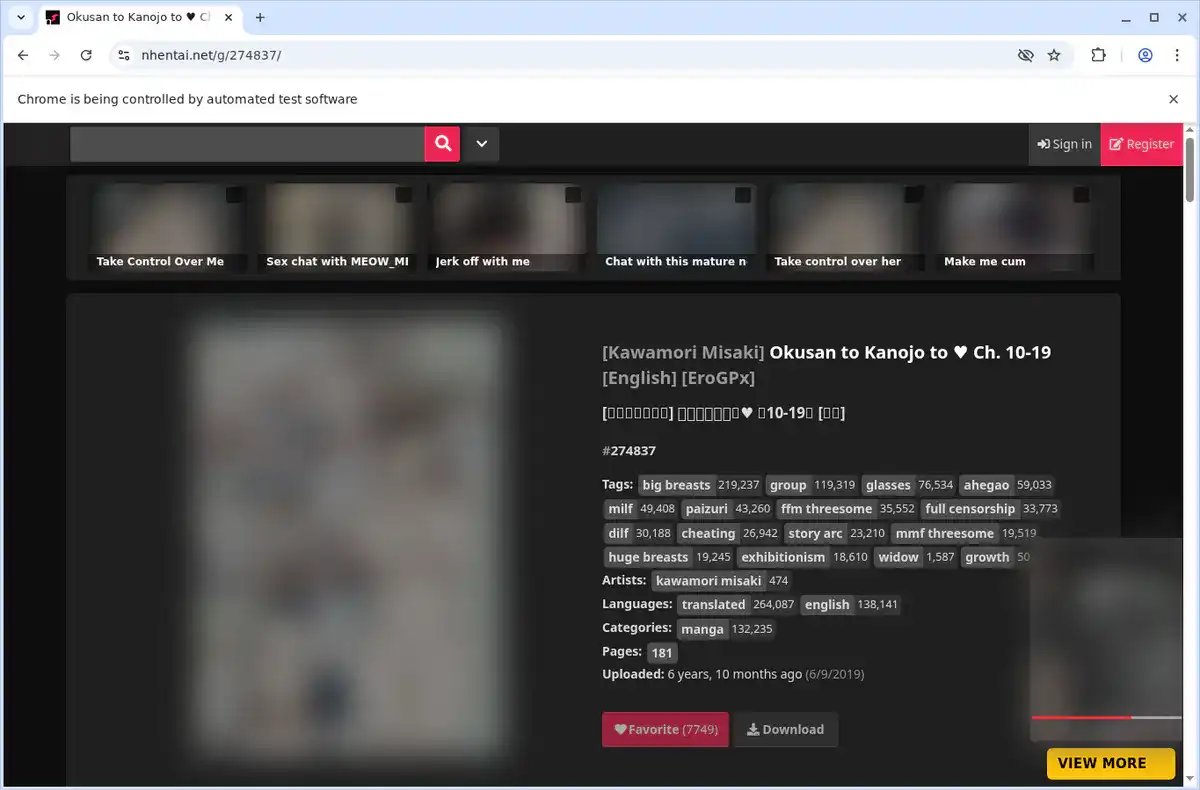1200x790 pixels.
Task: Select the 'widow' tag
Action: pos(916,557)
